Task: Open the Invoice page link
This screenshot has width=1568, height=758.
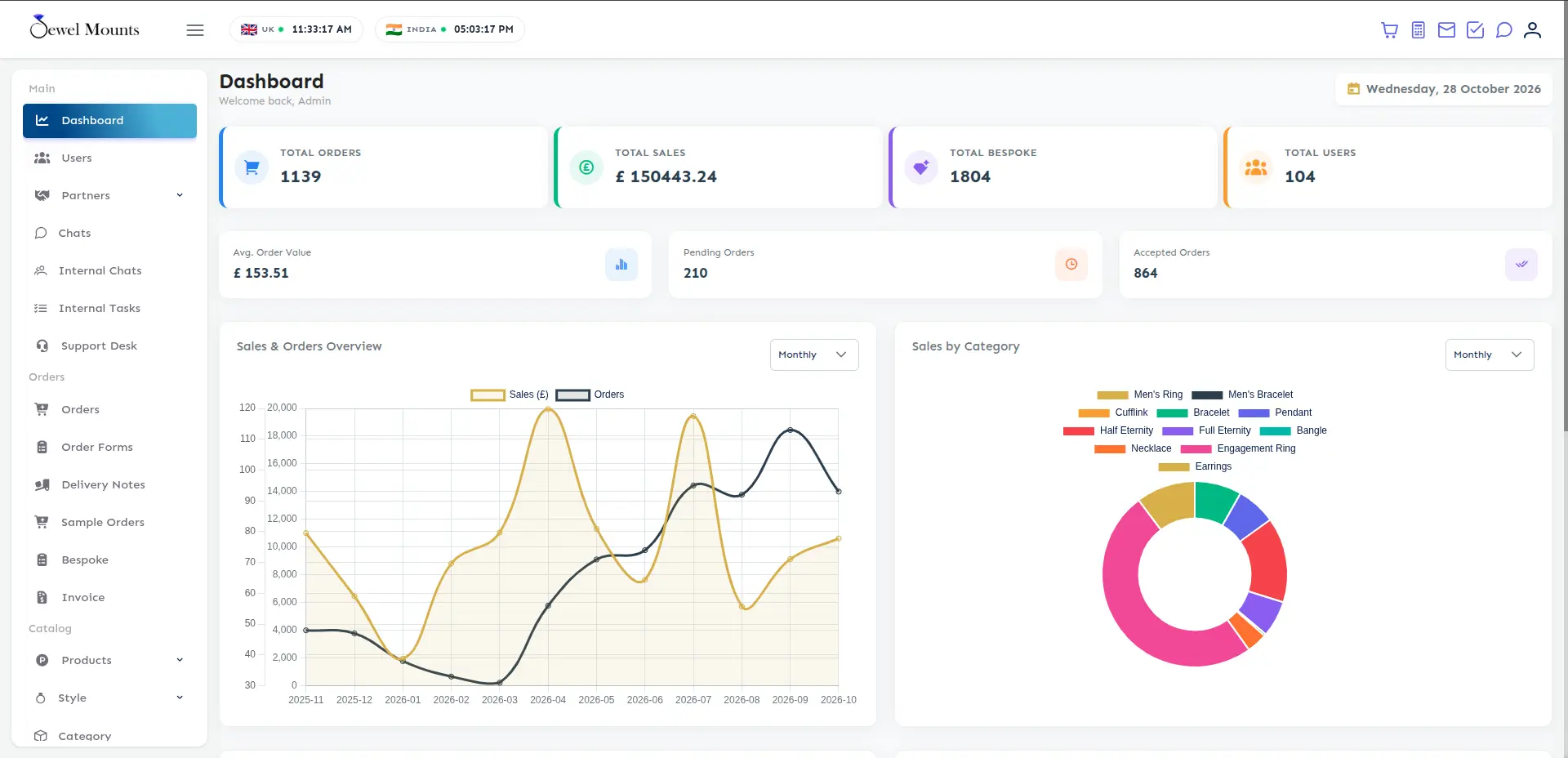Action: tap(109, 597)
